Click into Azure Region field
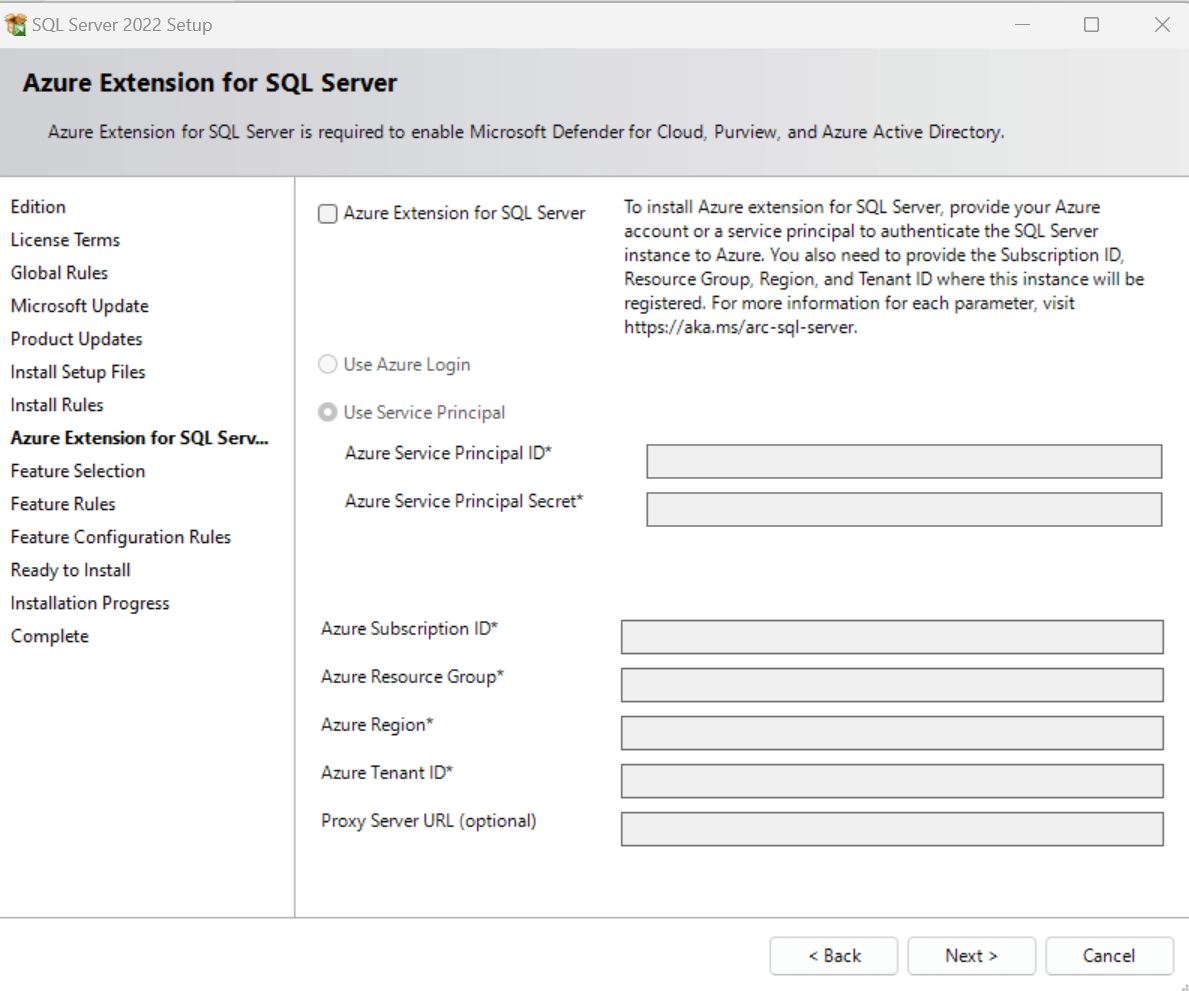Image resolution: width=1189 pixels, height=991 pixels. (892, 733)
